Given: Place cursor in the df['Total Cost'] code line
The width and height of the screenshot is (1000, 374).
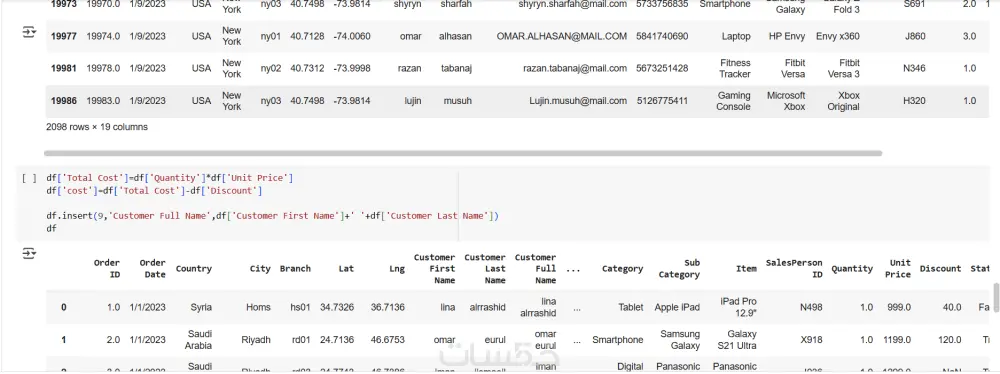Looking at the screenshot, I should (170, 178).
